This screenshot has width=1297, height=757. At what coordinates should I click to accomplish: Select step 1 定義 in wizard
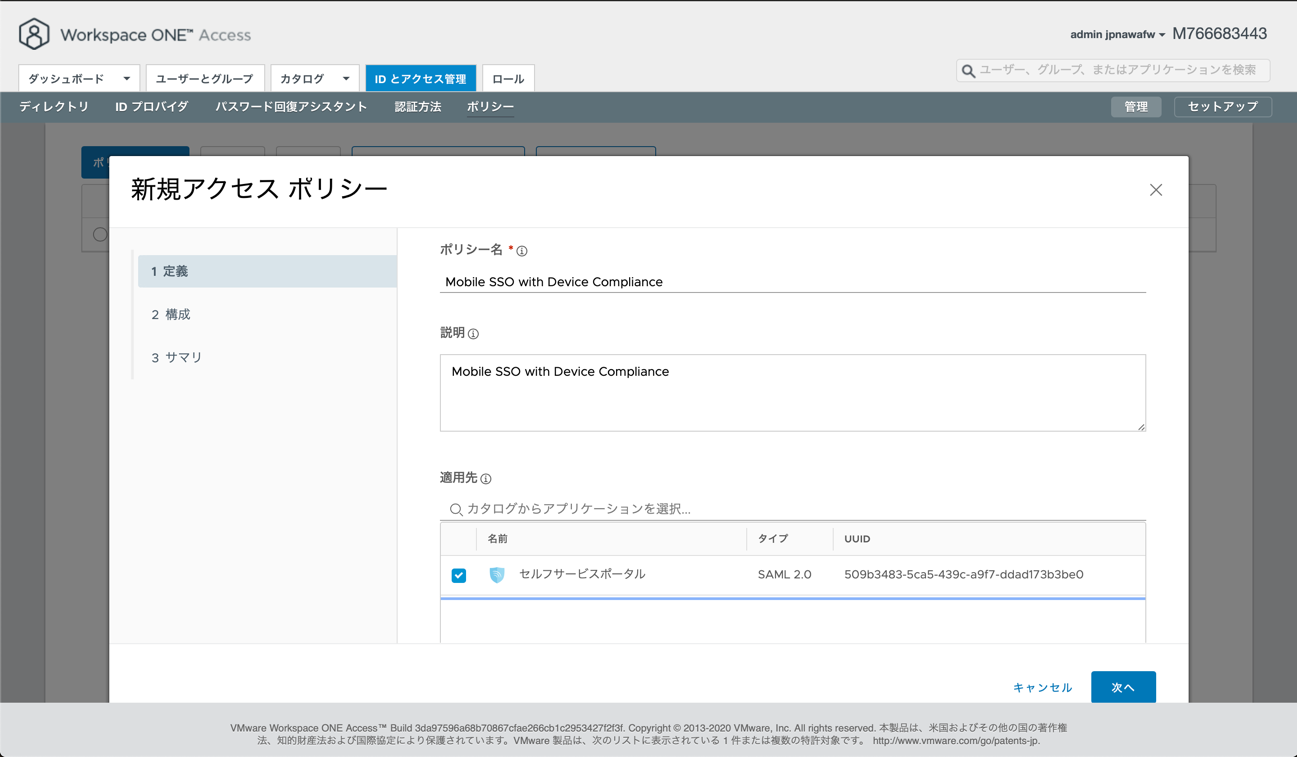tap(267, 271)
